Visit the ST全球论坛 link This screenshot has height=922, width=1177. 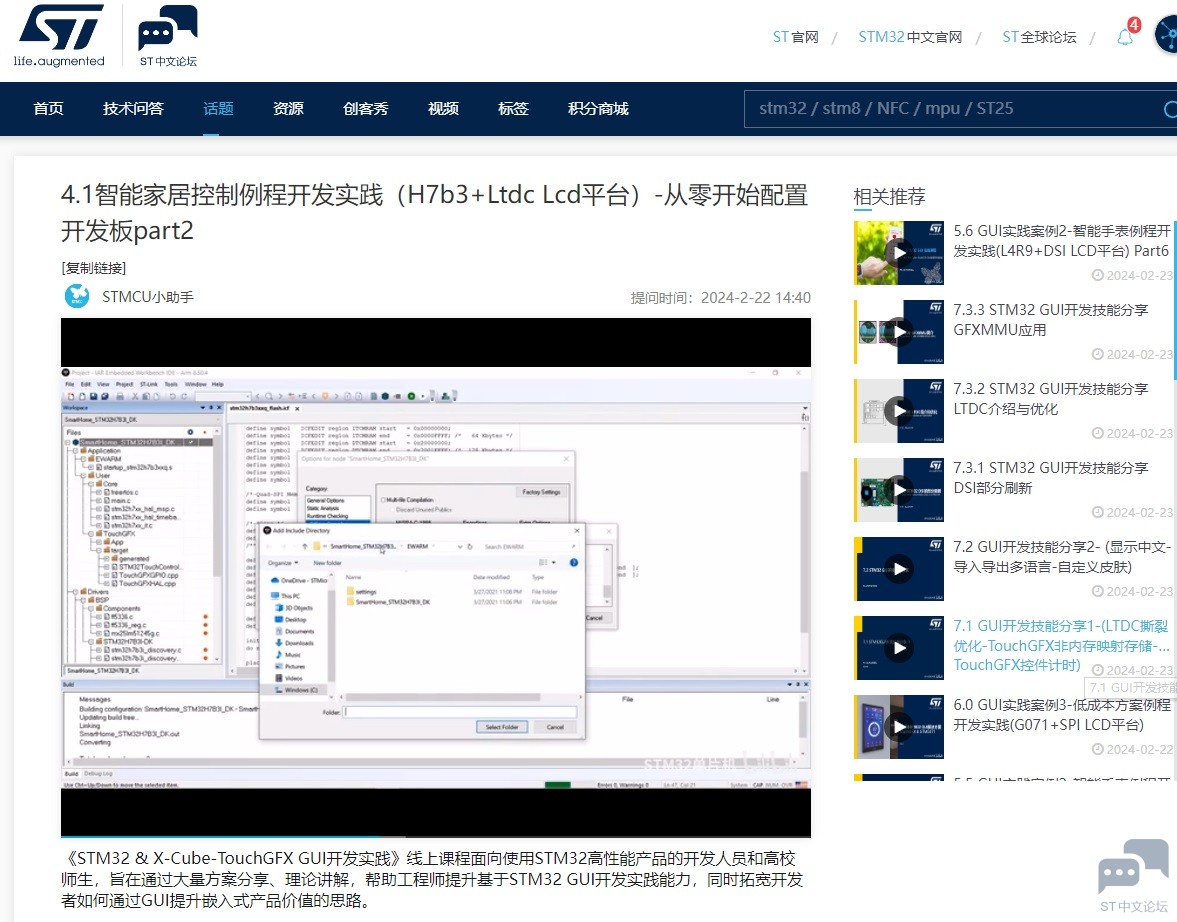tap(1040, 37)
